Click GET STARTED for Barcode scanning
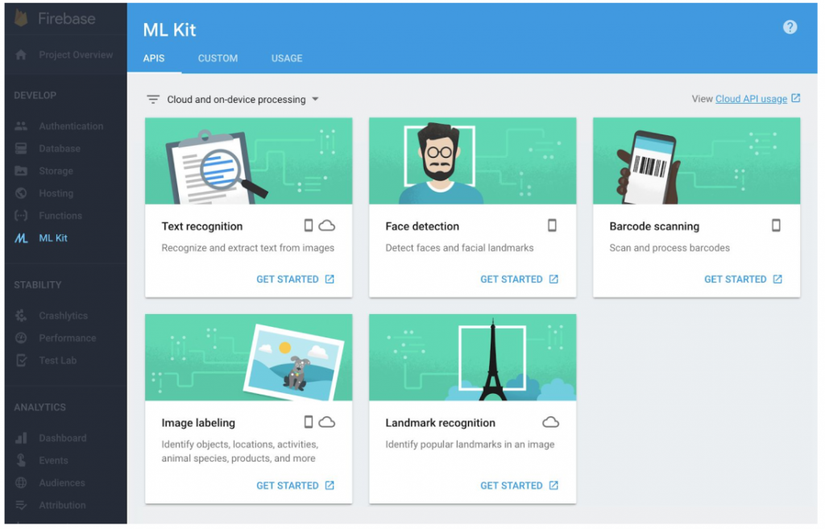The height and width of the screenshot is (529, 825). pyautogui.click(x=743, y=279)
